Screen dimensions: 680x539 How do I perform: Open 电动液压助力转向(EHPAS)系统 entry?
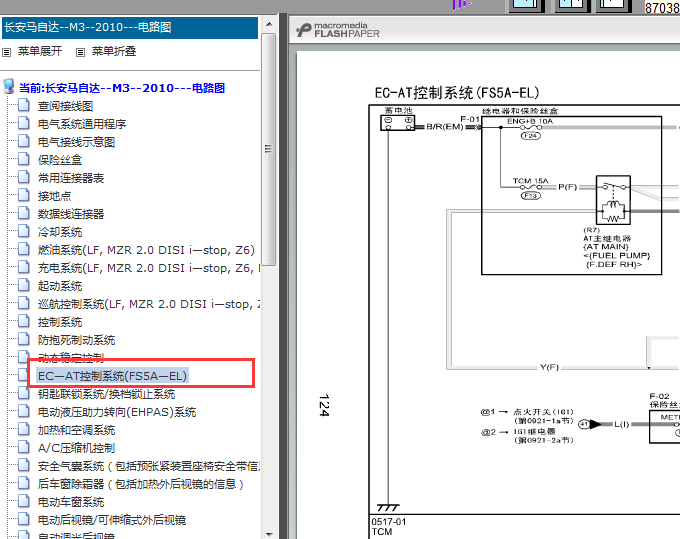tap(117, 412)
